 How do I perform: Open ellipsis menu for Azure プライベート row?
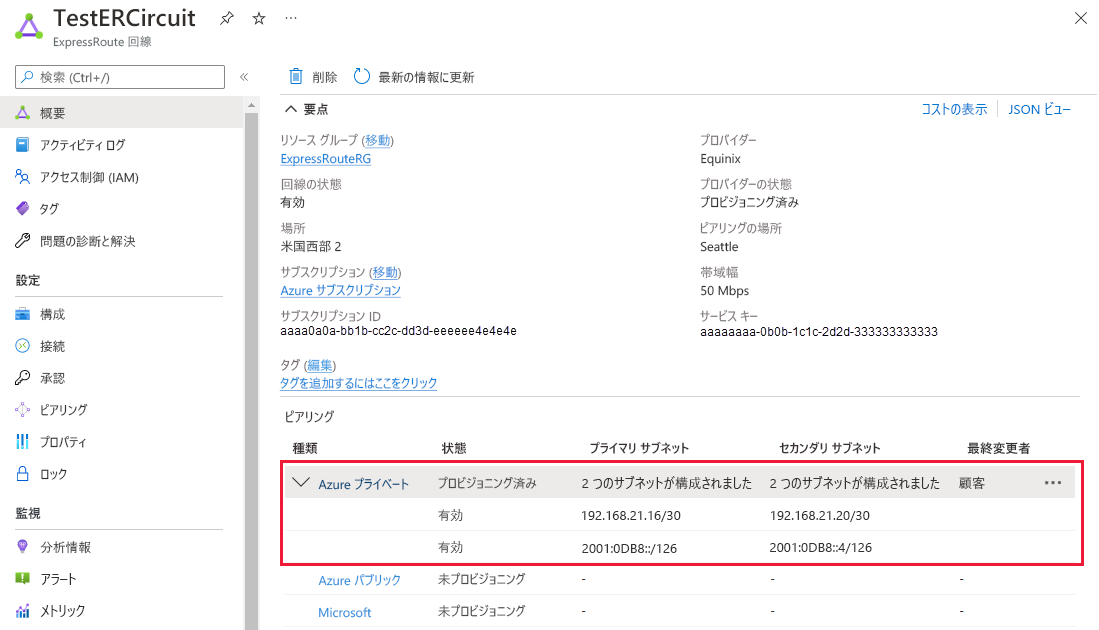1053,483
